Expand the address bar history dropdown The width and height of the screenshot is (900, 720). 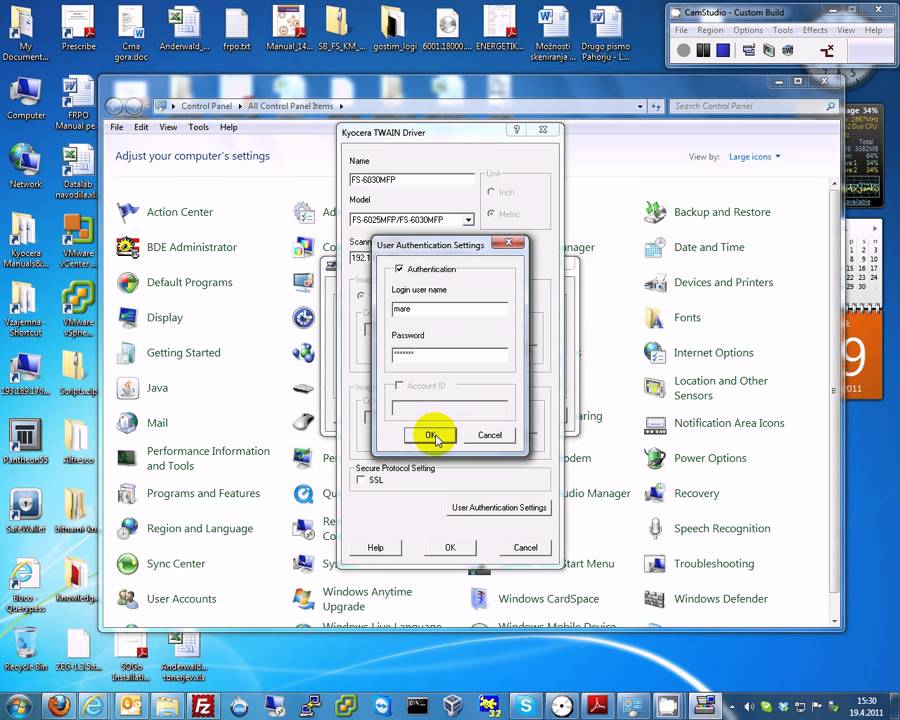pos(640,106)
